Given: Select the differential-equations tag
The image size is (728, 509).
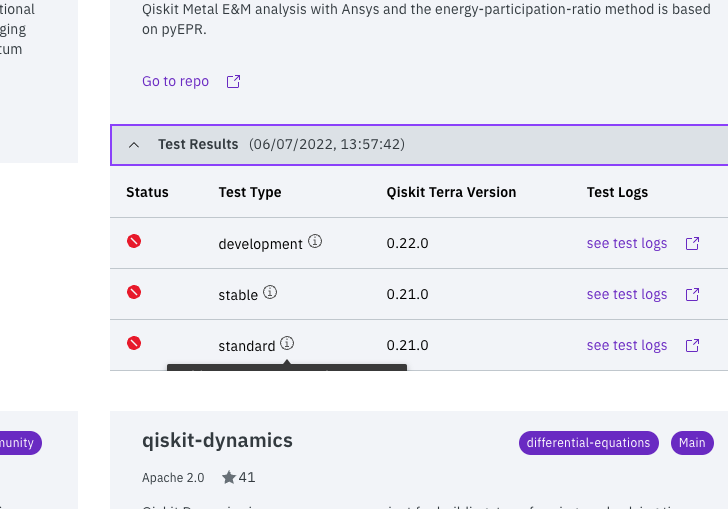Looking at the screenshot, I should [x=589, y=443].
